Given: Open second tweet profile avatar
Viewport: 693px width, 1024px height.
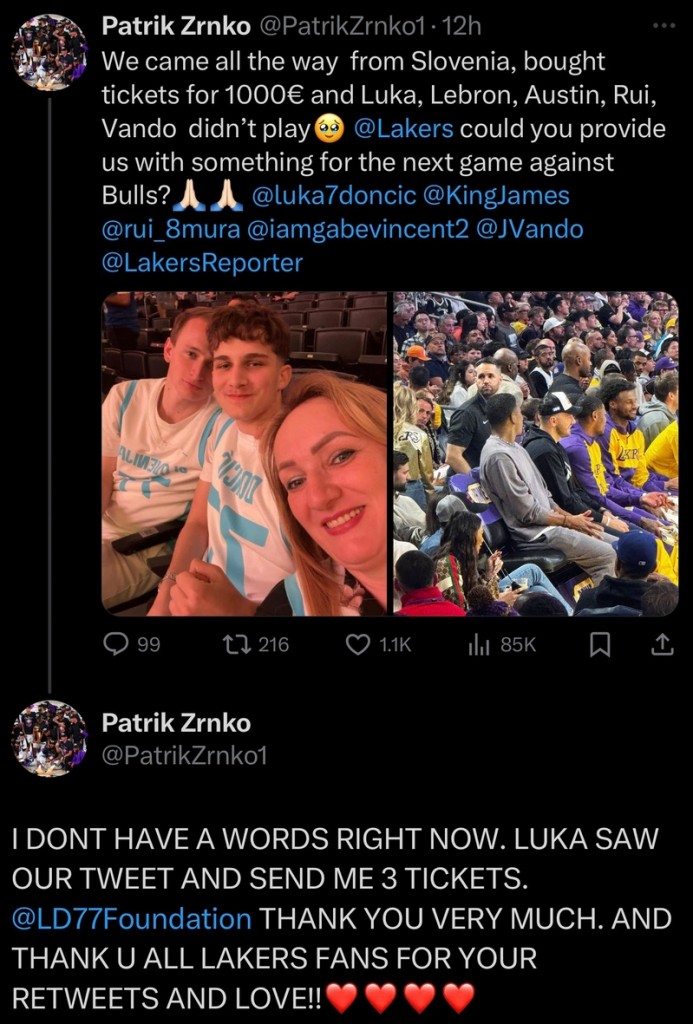Looking at the screenshot, I should pyautogui.click(x=49, y=738).
